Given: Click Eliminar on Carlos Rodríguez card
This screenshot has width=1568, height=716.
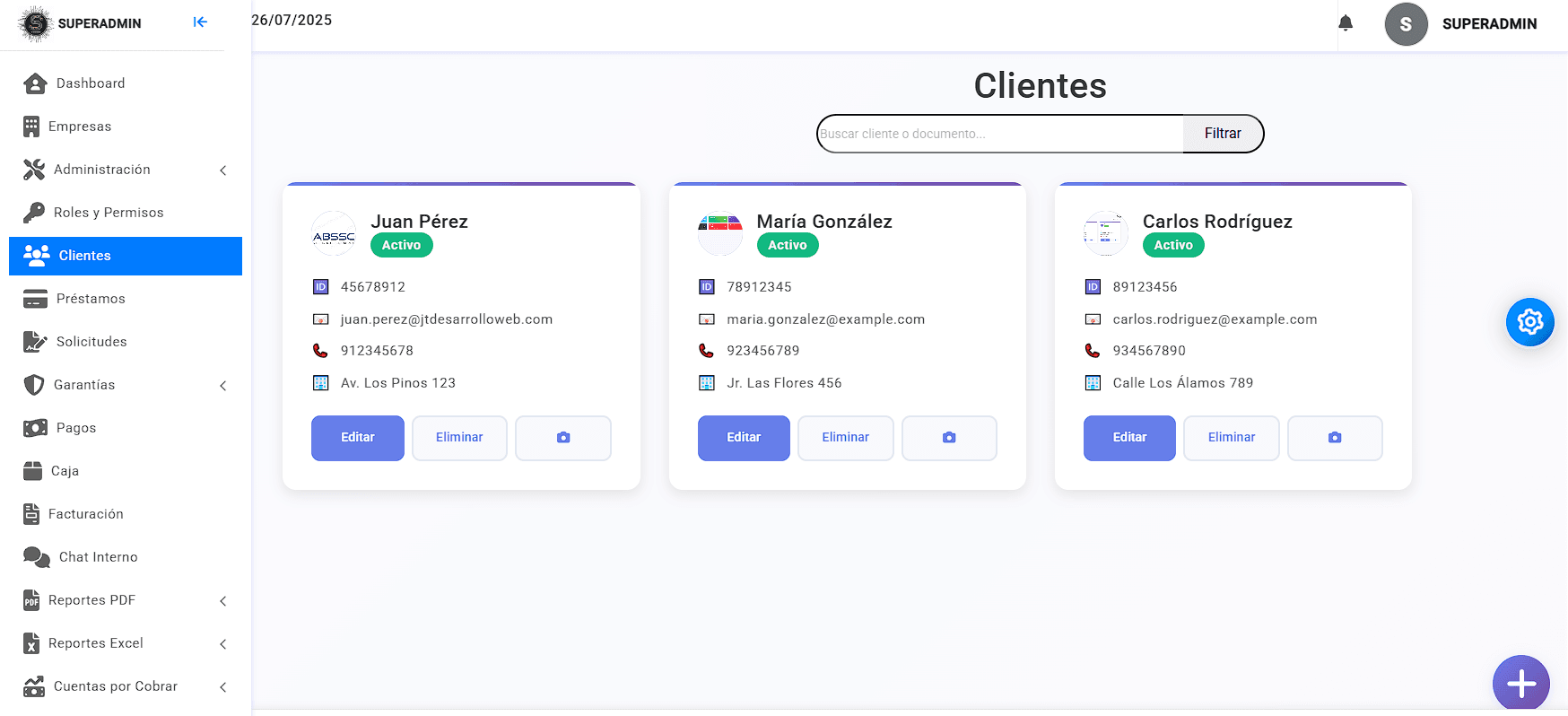Looking at the screenshot, I should pos(1231,438).
